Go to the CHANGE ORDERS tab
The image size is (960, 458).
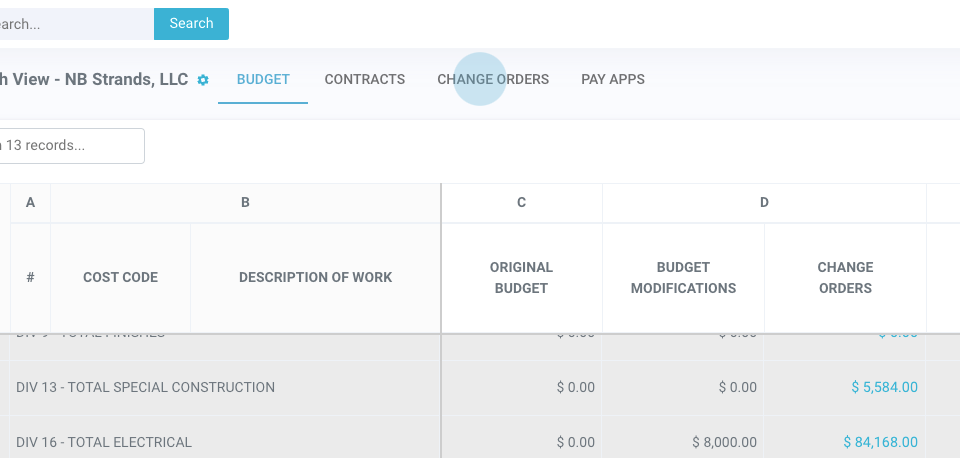[x=493, y=80]
